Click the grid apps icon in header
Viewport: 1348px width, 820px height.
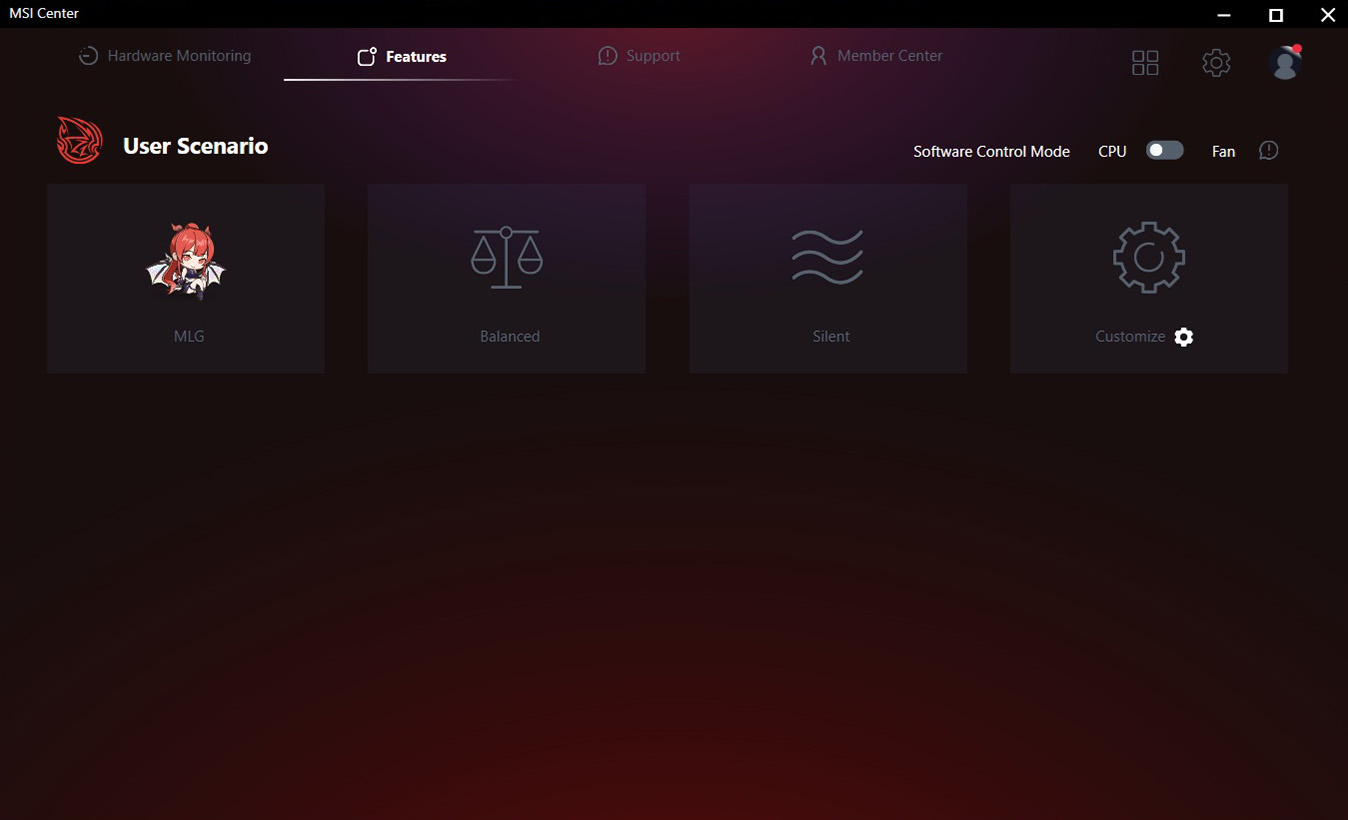click(x=1145, y=63)
